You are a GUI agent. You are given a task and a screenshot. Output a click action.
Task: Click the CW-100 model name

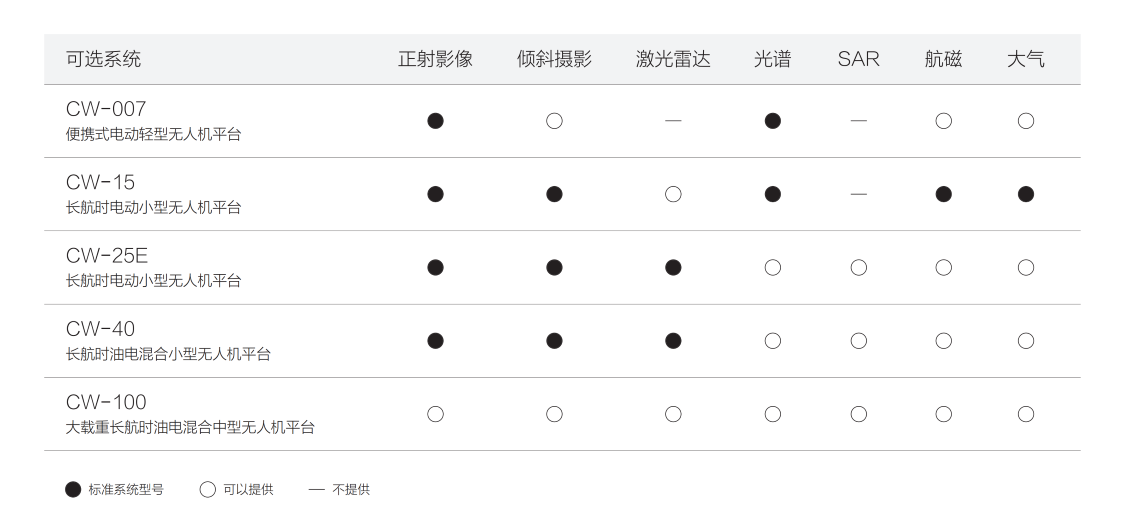(106, 402)
